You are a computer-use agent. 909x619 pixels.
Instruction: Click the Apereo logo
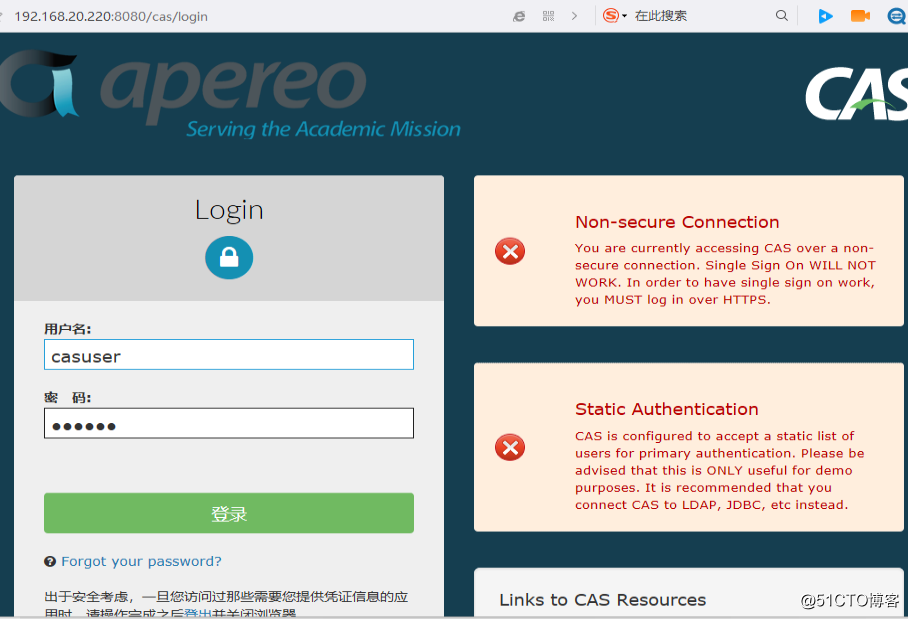[x=231, y=94]
